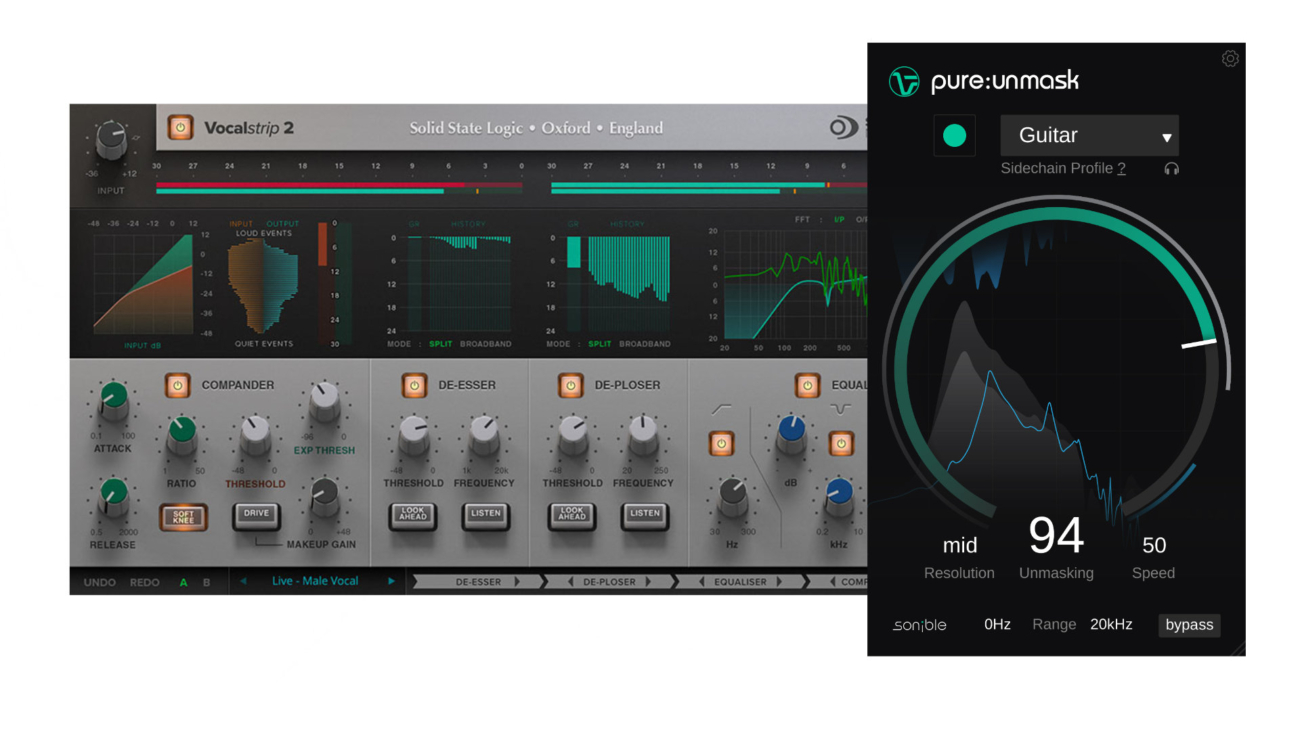
Task: Click the sonible logo
Action: pyautogui.click(x=920, y=625)
